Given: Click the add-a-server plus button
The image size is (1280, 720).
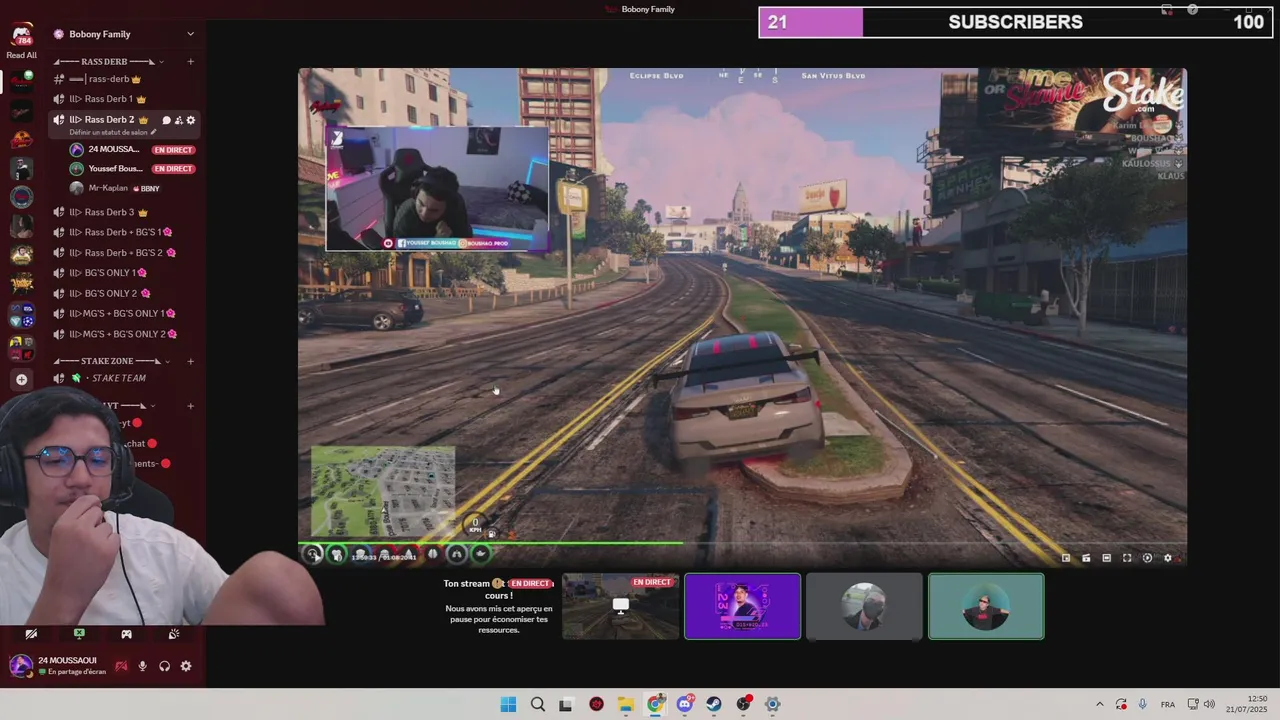Looking at the screenshot, I should point(21,379).
